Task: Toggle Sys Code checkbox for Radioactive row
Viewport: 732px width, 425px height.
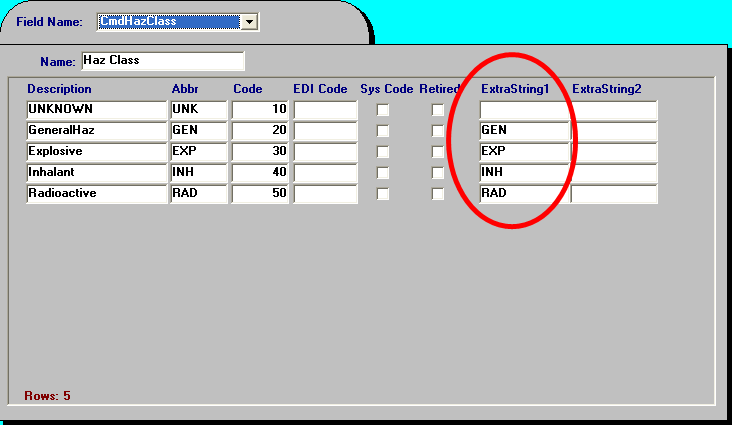Action: coord(383,194)
